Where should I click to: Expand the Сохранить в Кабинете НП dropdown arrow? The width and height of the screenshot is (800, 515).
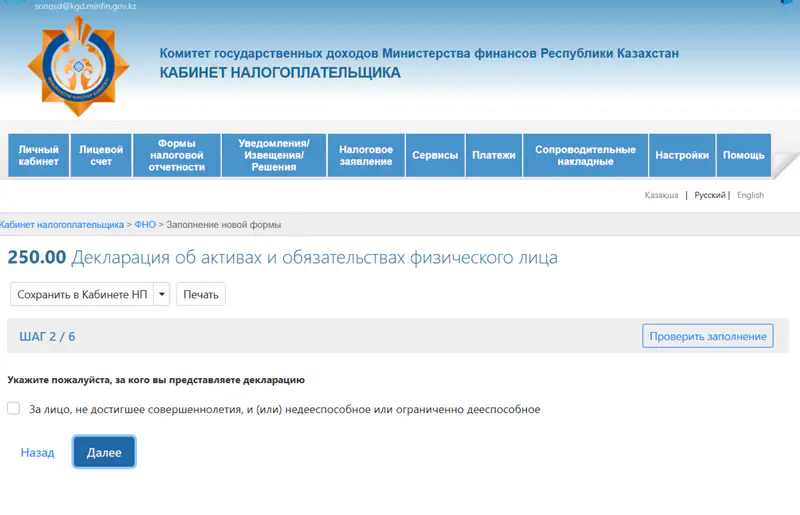tap(161, 295)
